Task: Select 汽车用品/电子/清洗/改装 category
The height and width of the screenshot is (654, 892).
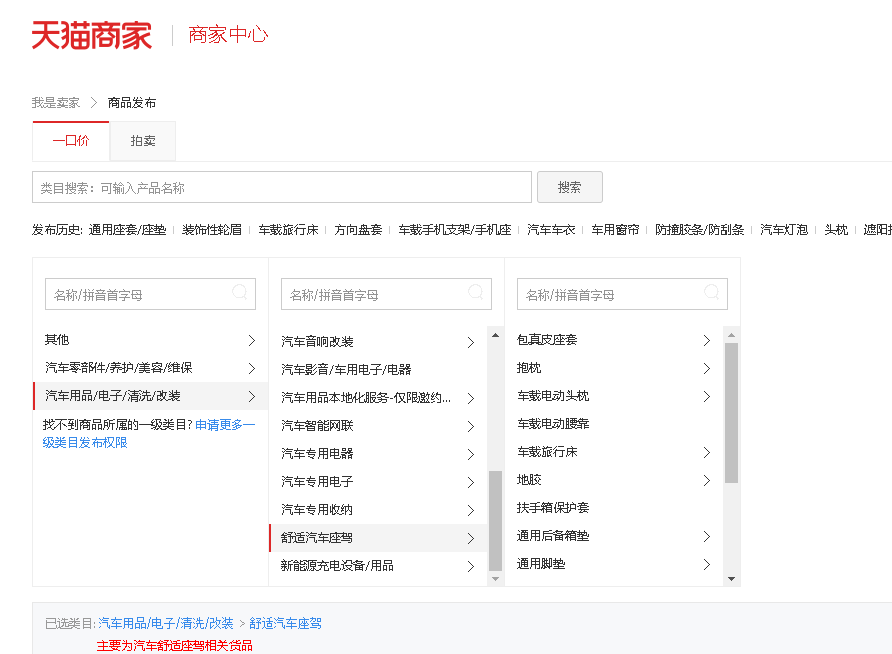Action: [x=150, y=396]
